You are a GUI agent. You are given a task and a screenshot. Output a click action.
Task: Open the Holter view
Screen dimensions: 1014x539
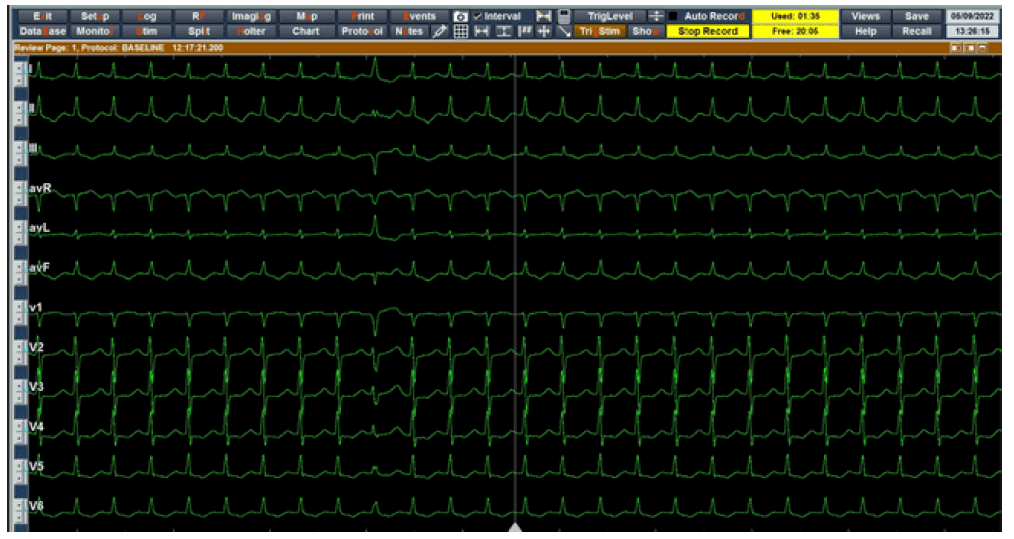point(252,31)
